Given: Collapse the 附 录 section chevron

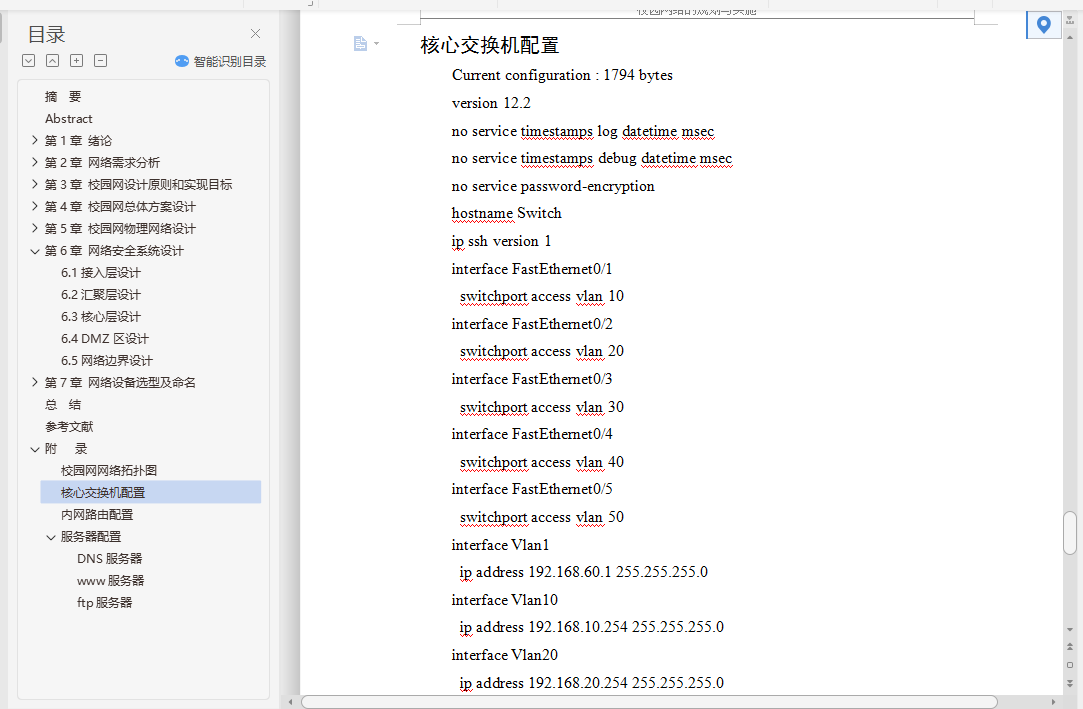Looking at the screenshot, I should (x=35, y=449).
